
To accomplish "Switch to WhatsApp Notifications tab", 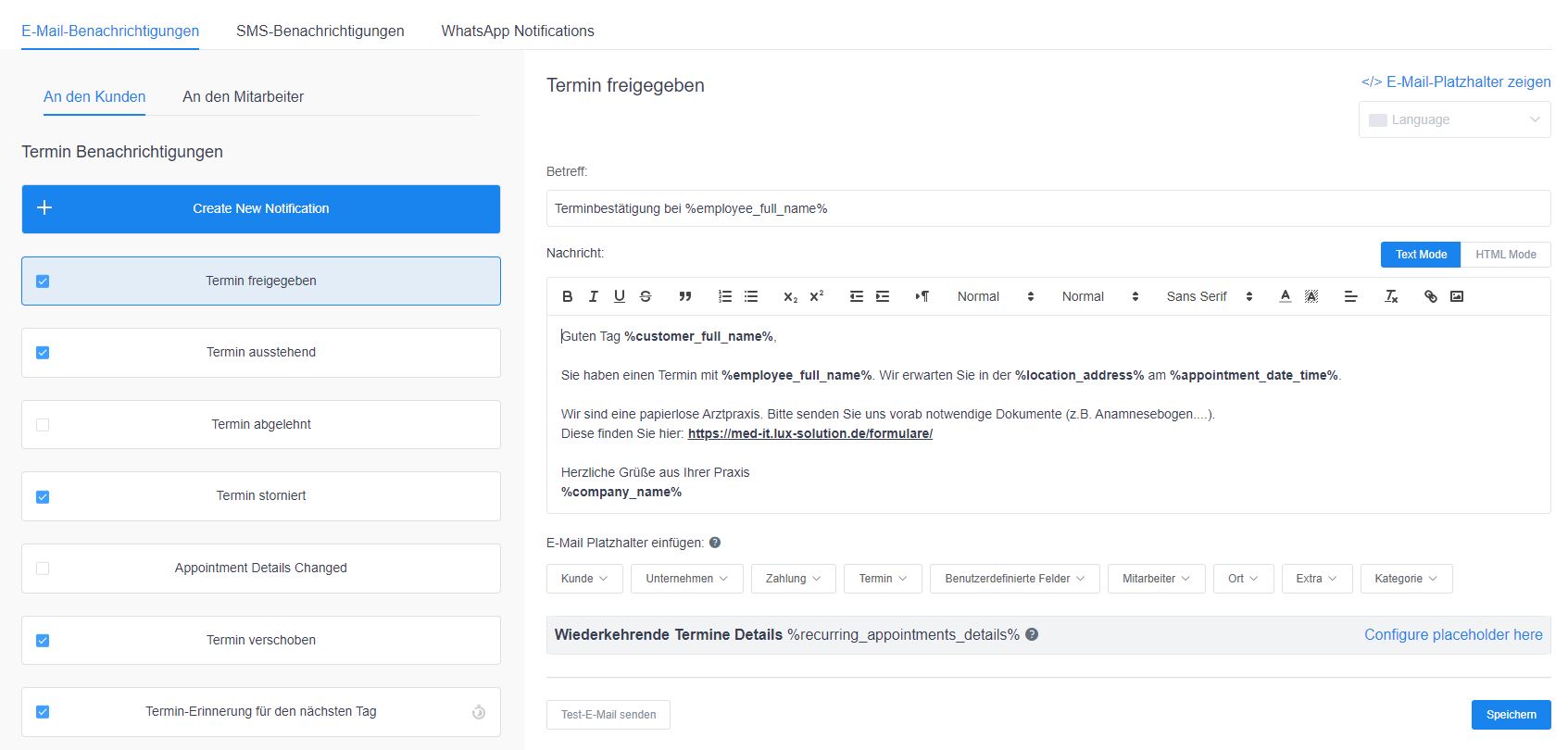I will pos(518,31).
